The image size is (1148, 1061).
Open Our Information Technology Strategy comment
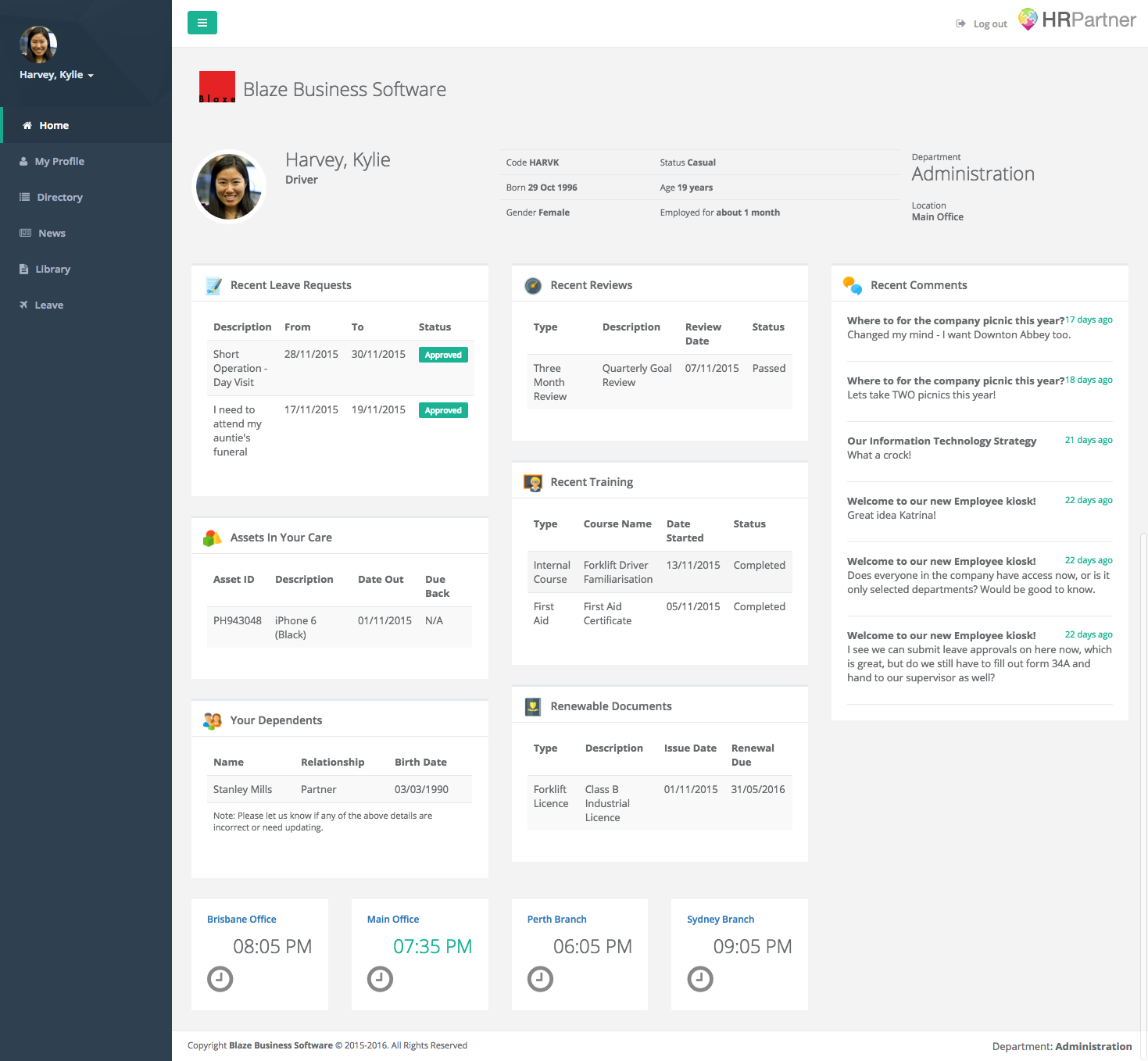[x=942, y=441]
